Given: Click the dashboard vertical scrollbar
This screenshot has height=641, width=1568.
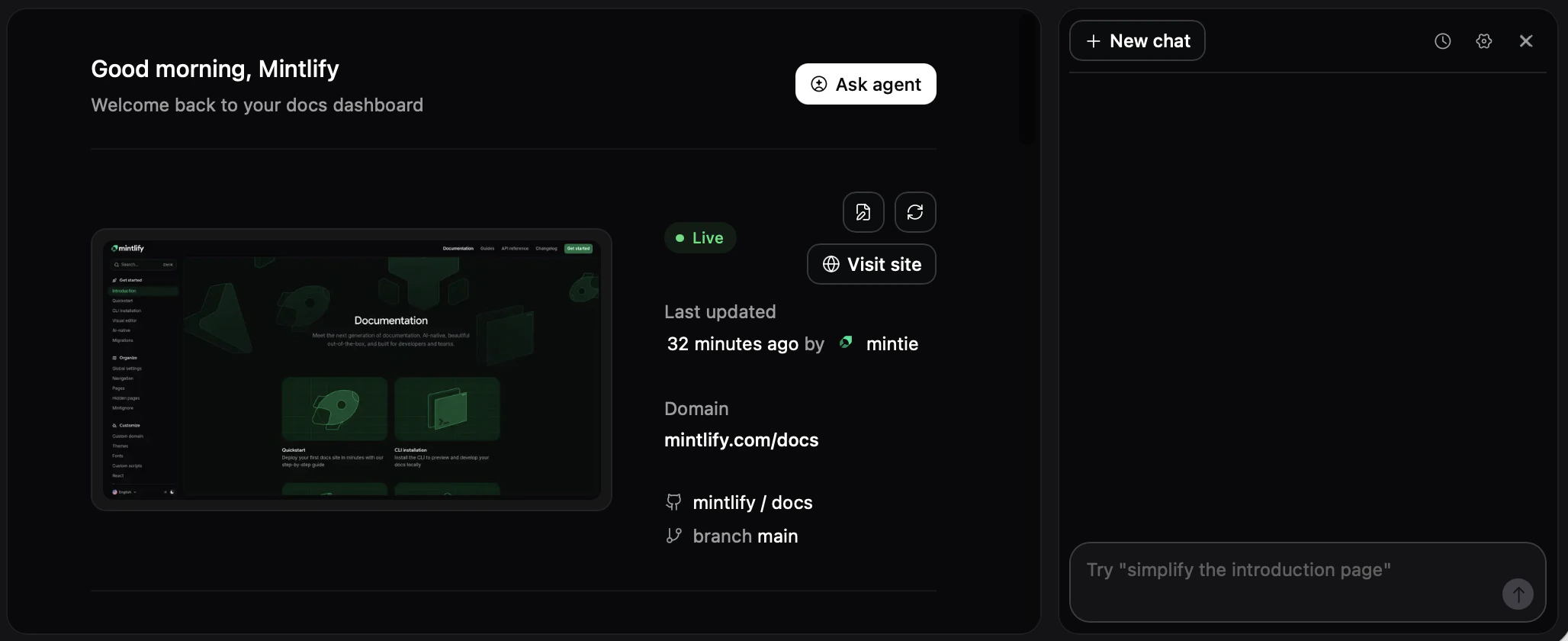Looking at the screenshot, I should (x=1027, y=79).
